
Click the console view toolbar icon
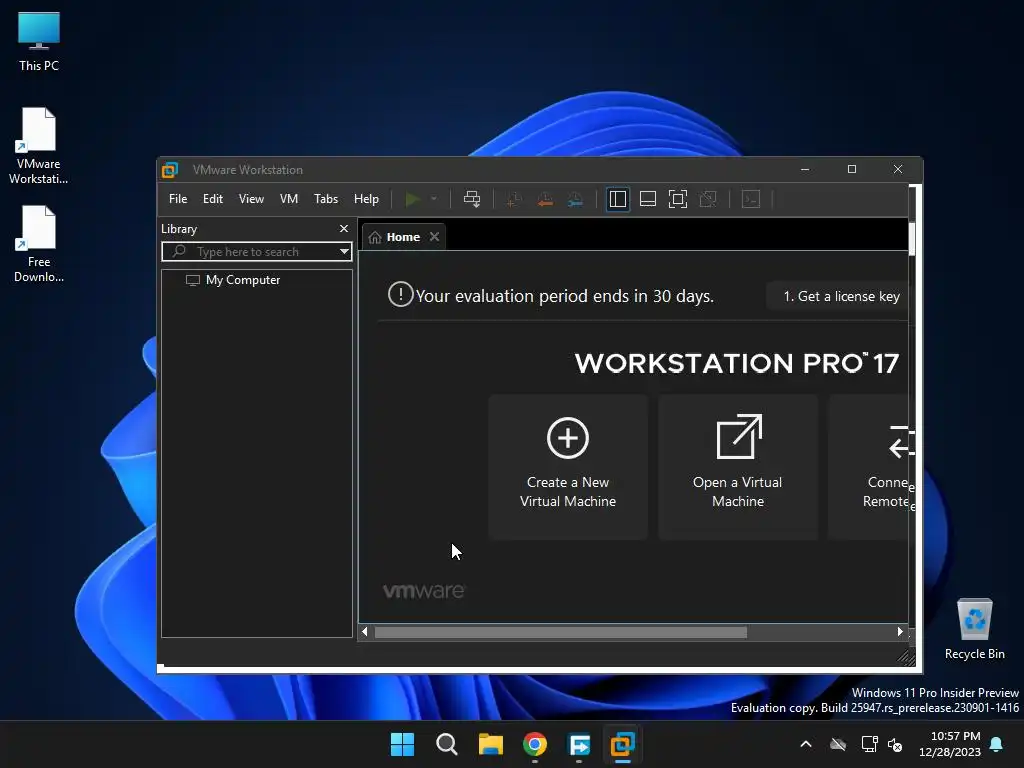point(751,199)
